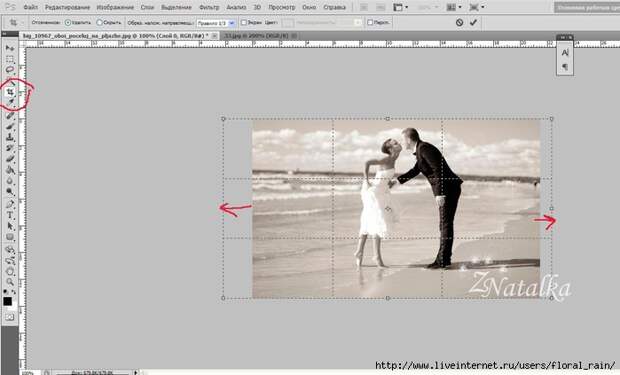Open the View Extras dropdown
The width and height of the screenshot is (620, 375).
401,7
